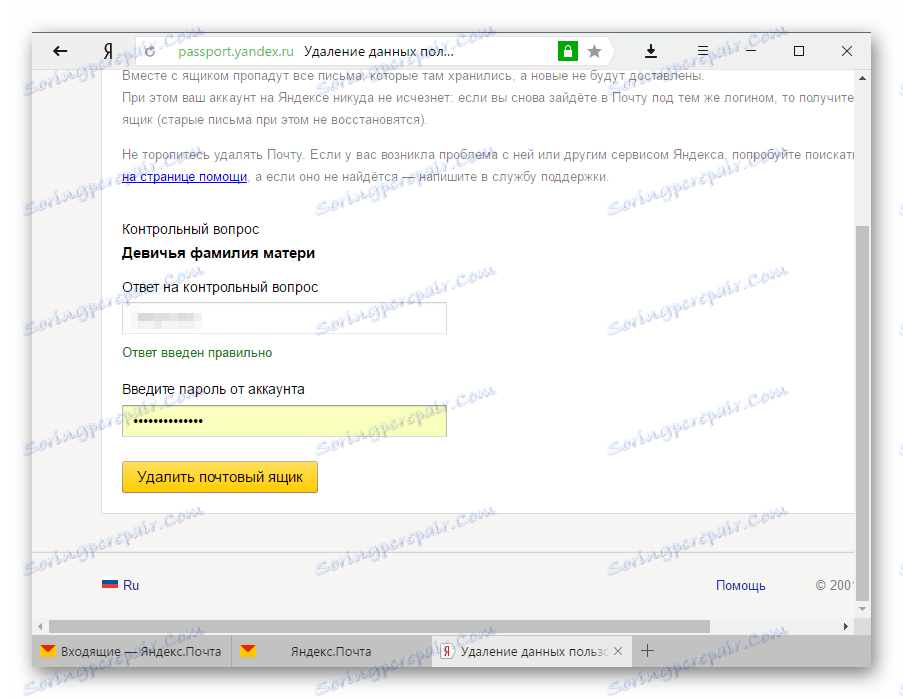Image resolution: width=903 pixels, height=699 pixels.
Task: Open Yandex home via the Я logo
Action: pyautogui.click(x=108, y=51)
